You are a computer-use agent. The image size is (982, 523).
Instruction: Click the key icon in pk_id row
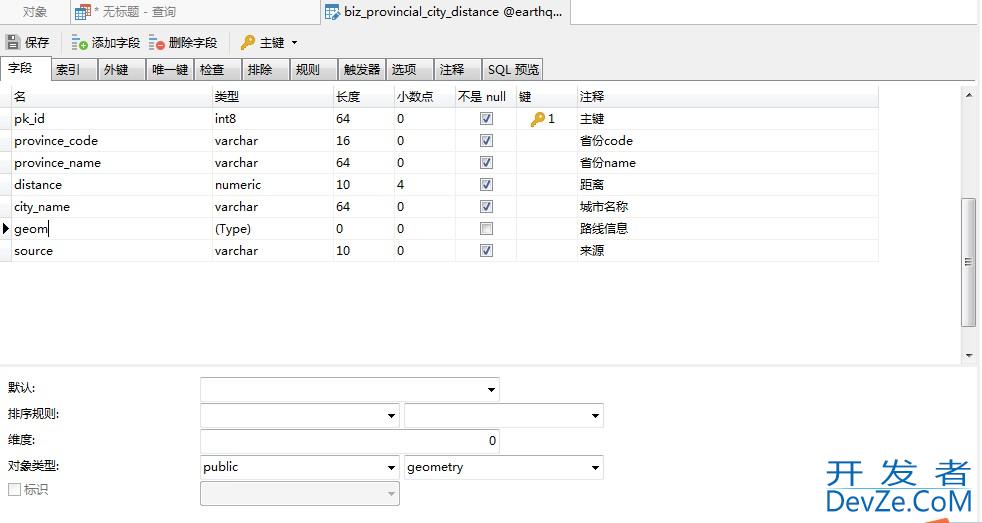(538, 119)
